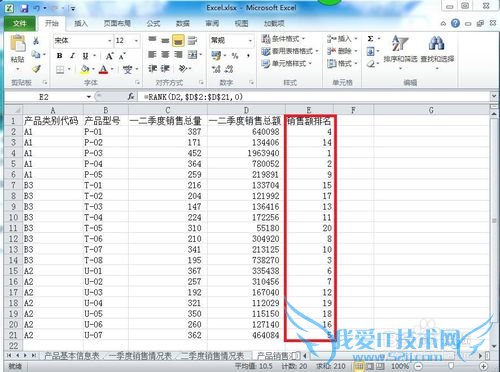The height and width of the screenshot is (372, 500).
Task: Open the cells Format menu
Action: pyautogui.click(x=342, y=63)
